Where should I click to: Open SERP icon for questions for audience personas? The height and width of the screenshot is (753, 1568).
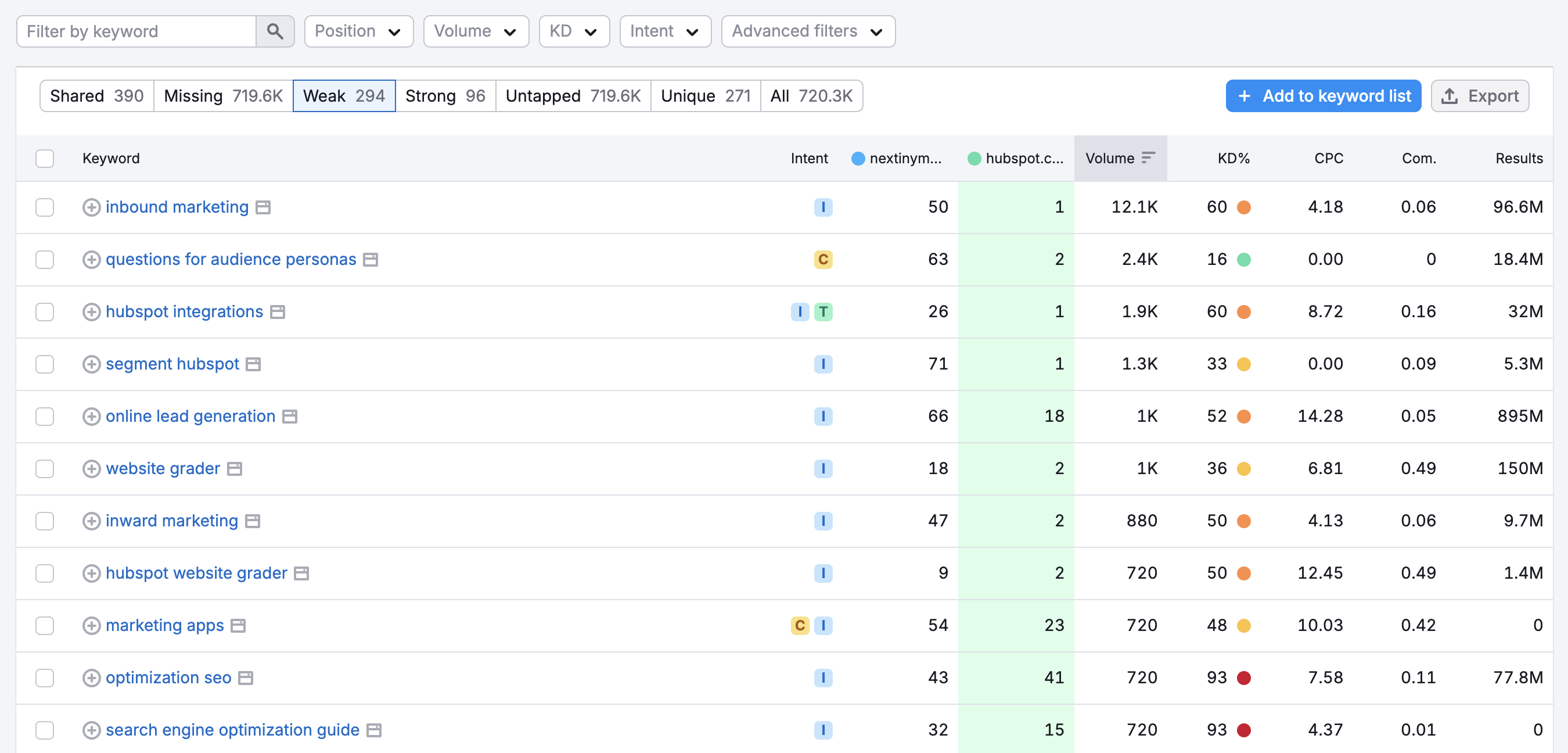point(371,260)
